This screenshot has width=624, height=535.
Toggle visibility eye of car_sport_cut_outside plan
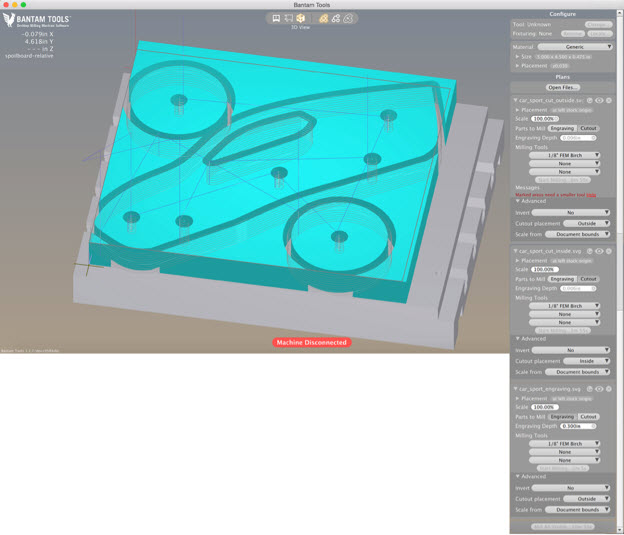point(599,101)
